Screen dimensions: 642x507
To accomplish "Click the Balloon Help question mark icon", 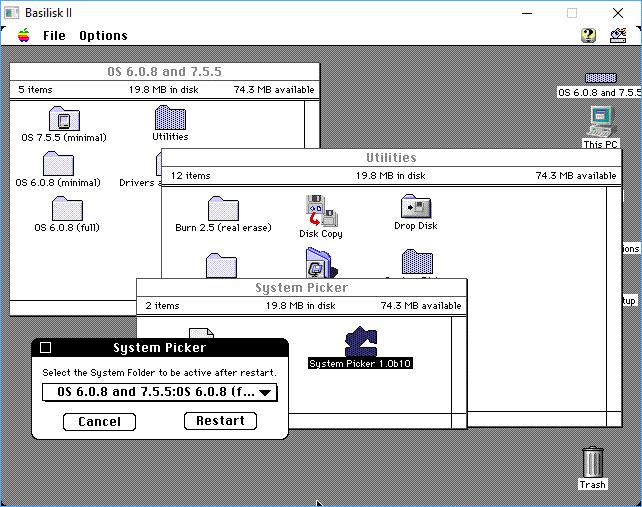I will point(588,36).
